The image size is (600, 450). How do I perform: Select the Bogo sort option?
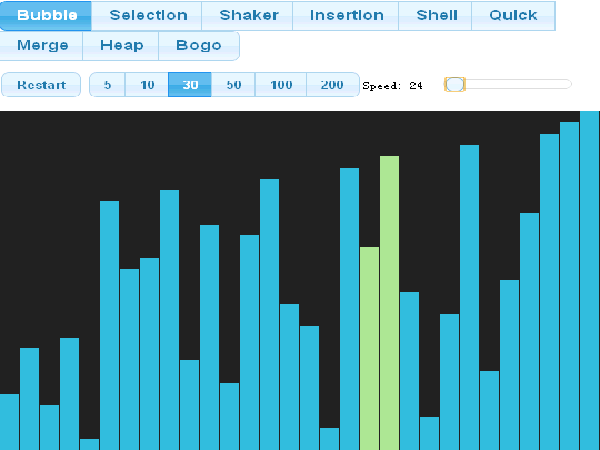pos(198,46)
